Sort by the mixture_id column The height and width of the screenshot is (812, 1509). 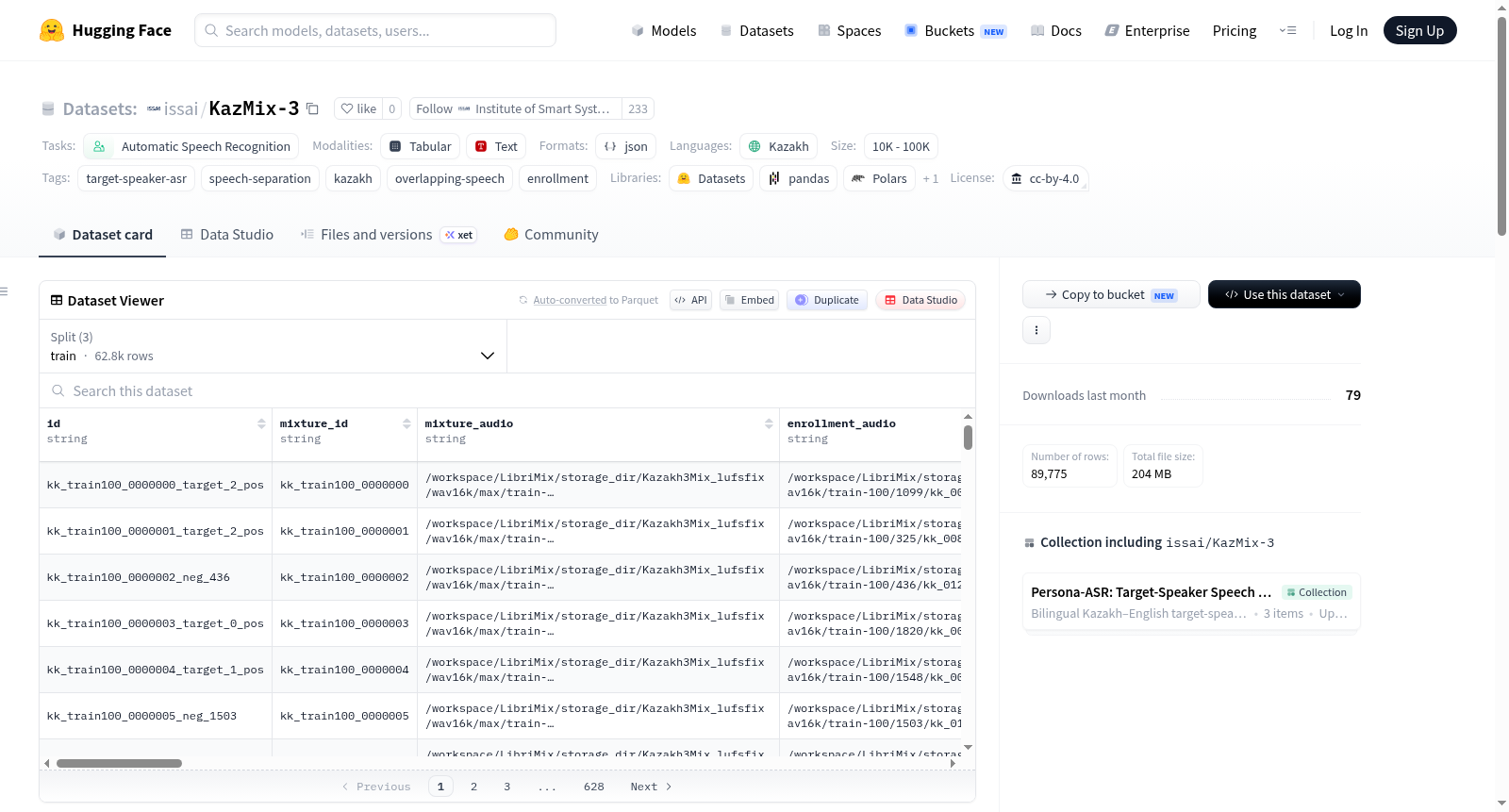pyautogui.click(x=406, y=423)
